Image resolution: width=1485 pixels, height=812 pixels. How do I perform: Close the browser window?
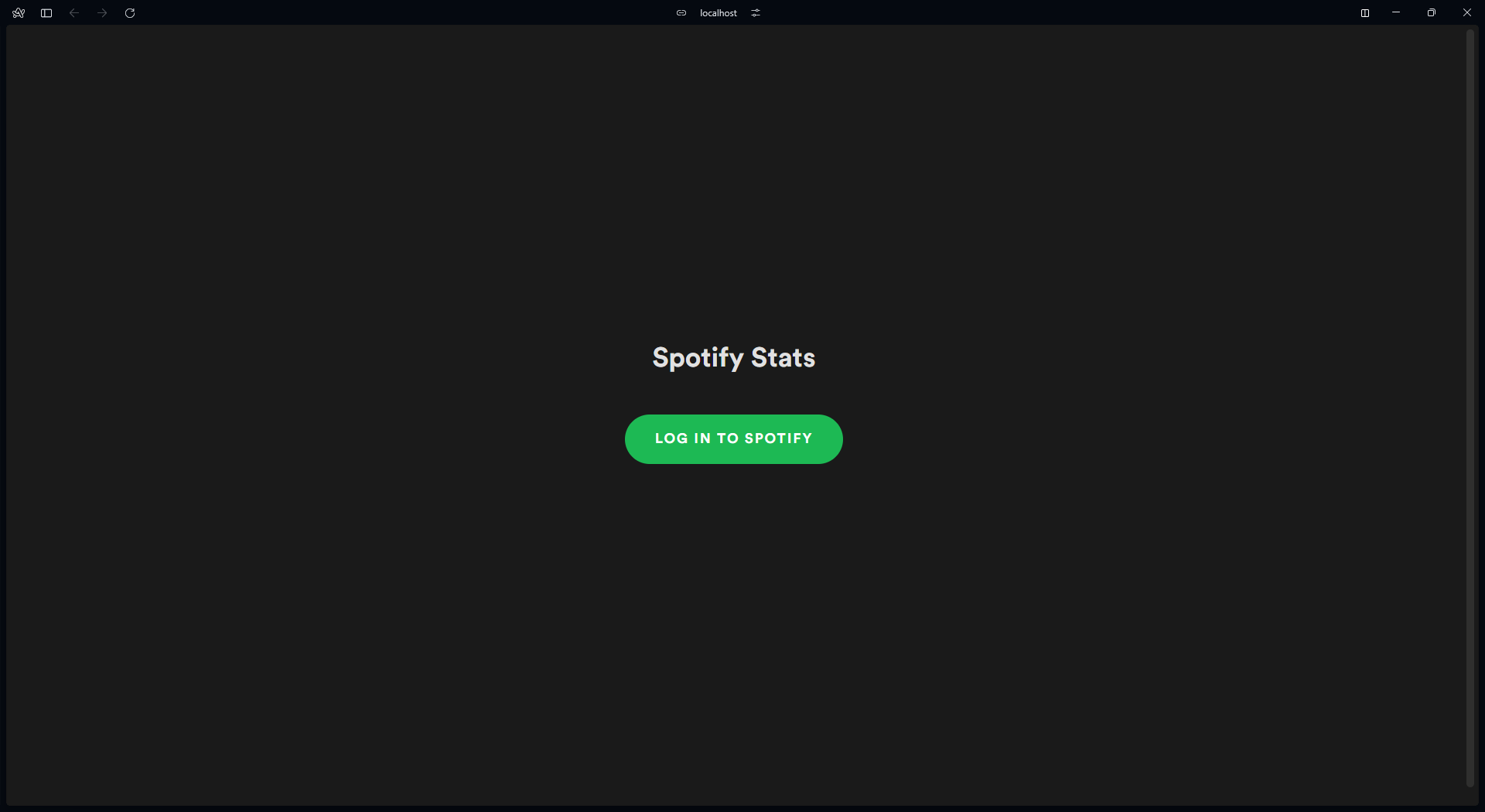[1467, 13]
